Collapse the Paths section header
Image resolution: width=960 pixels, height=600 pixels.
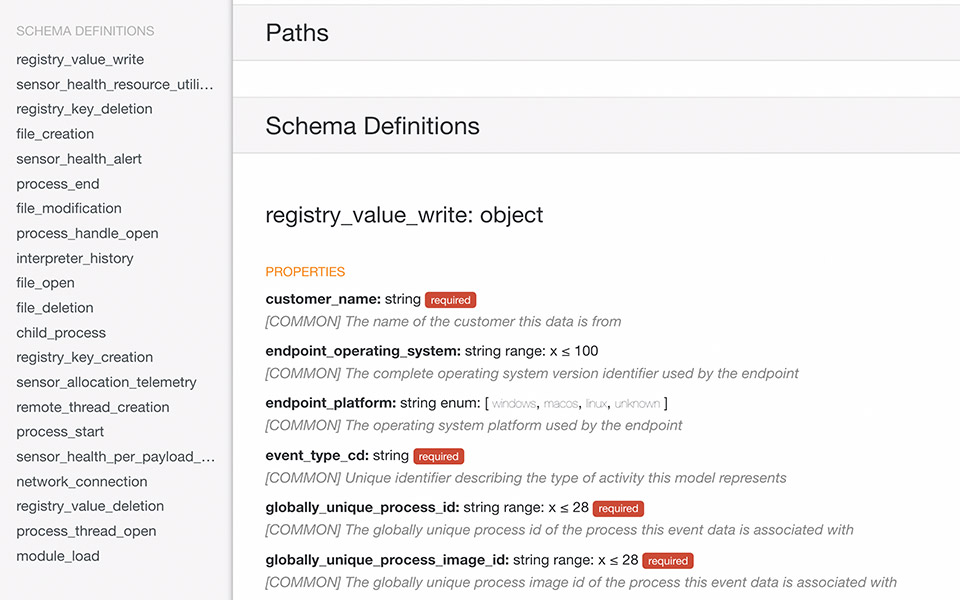click(x=297, y=33)
